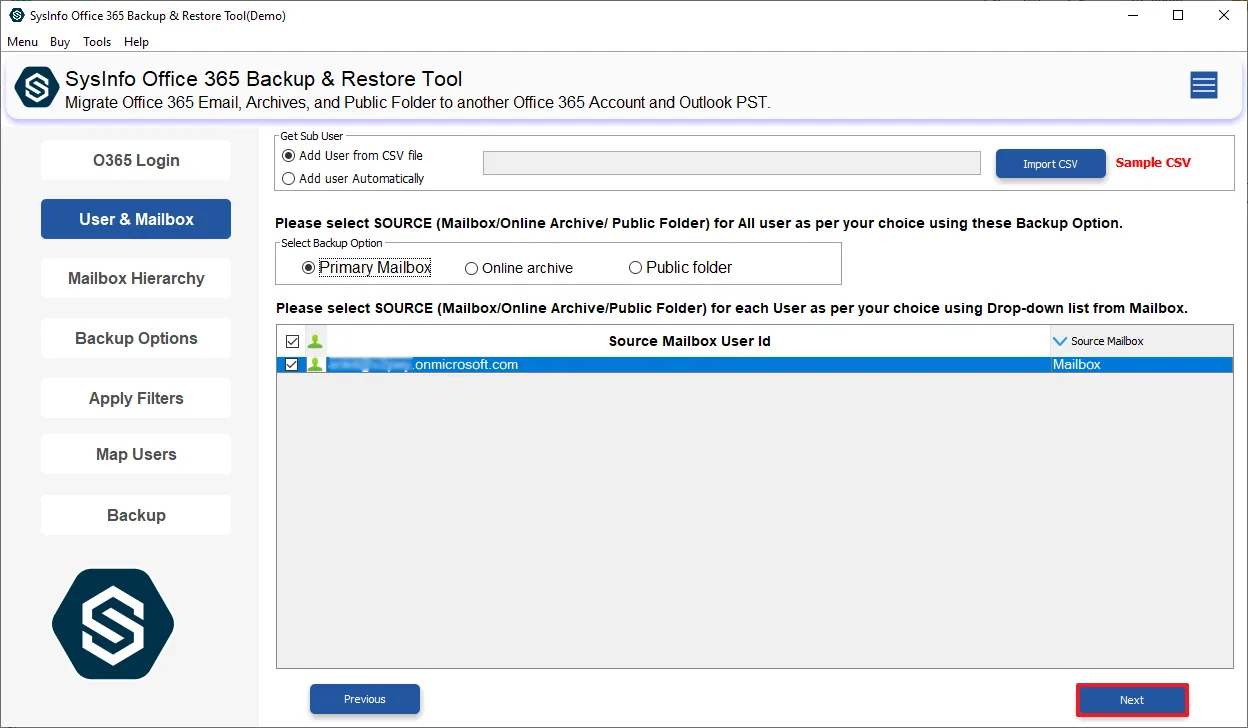The width and height of the screenshot is (1248, 728).
Task: Click the hamburger menu icon in the header
Action: [x=1203, y=86]
